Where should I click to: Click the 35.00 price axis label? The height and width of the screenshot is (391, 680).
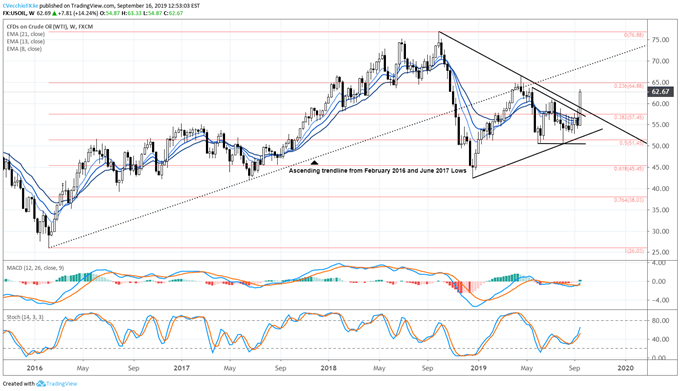click(x=660, y=210)
